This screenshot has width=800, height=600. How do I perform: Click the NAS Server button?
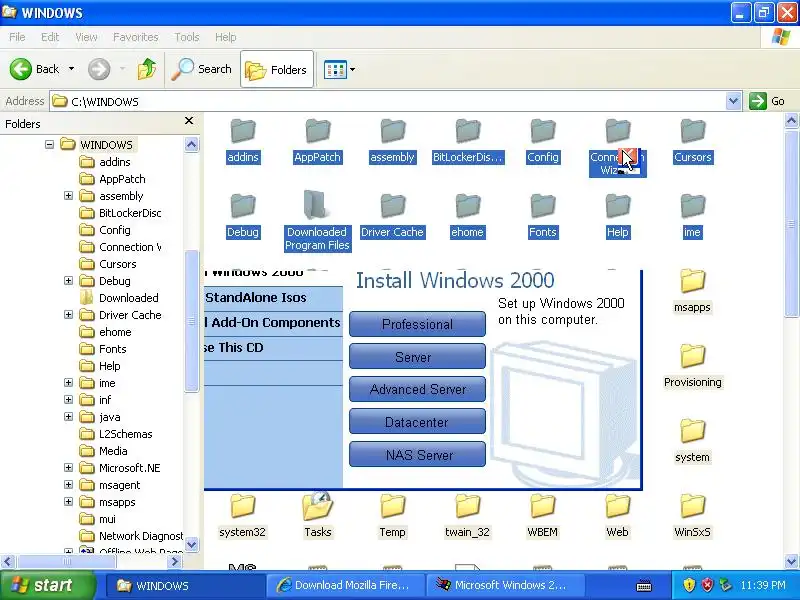point(417,455)
